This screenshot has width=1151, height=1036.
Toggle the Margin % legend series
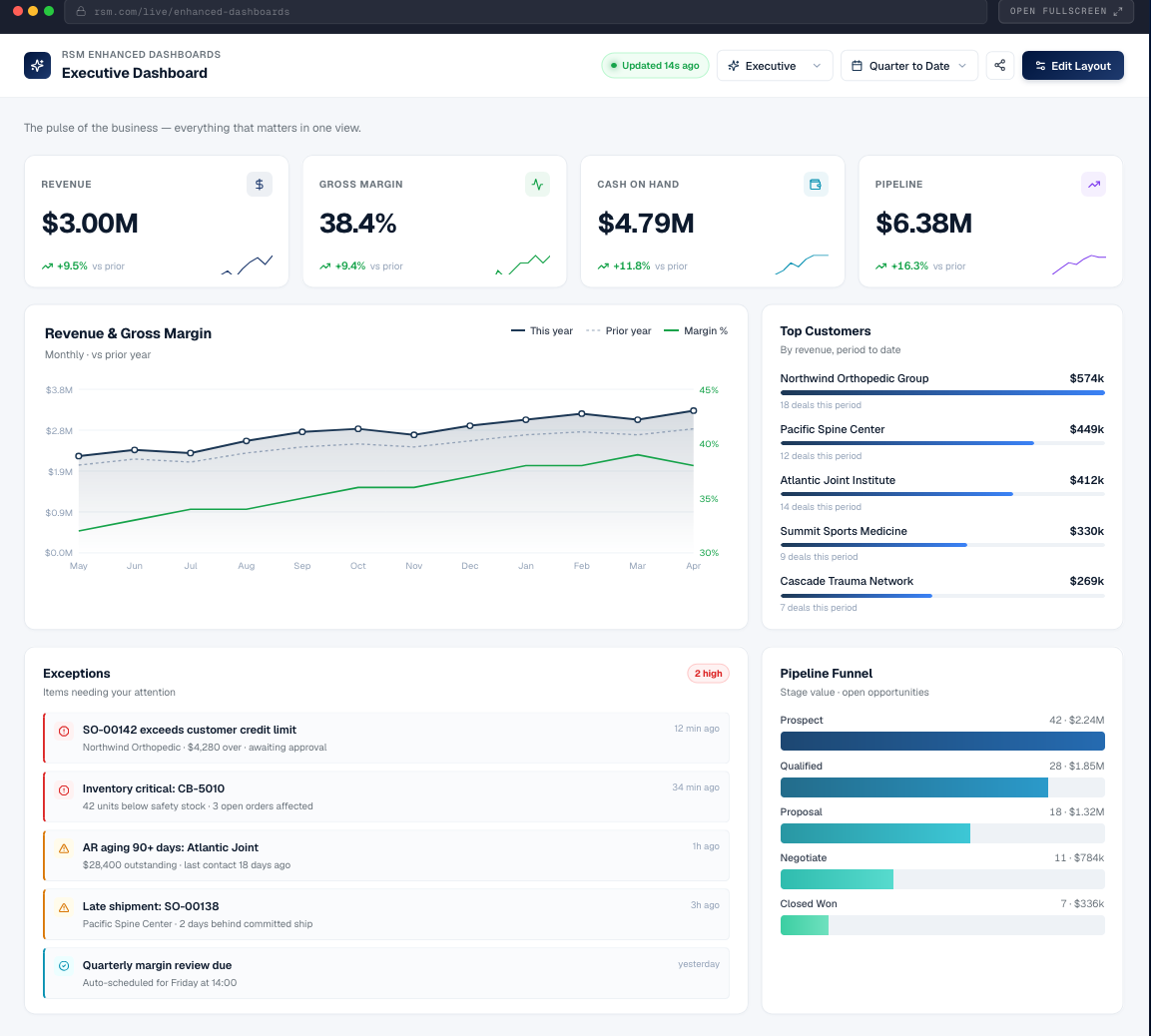696,331
